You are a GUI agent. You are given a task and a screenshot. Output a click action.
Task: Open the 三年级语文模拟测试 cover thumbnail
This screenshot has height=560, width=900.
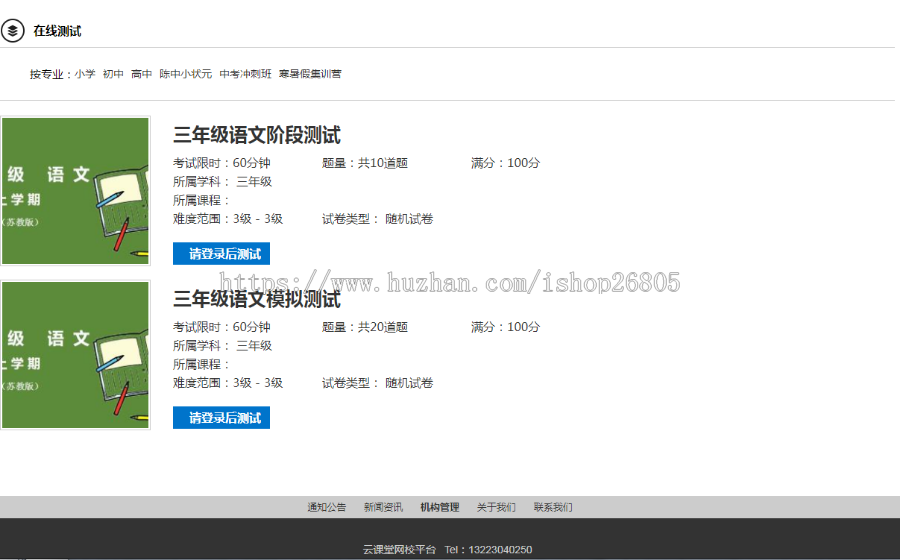click(x=75, y=355)
